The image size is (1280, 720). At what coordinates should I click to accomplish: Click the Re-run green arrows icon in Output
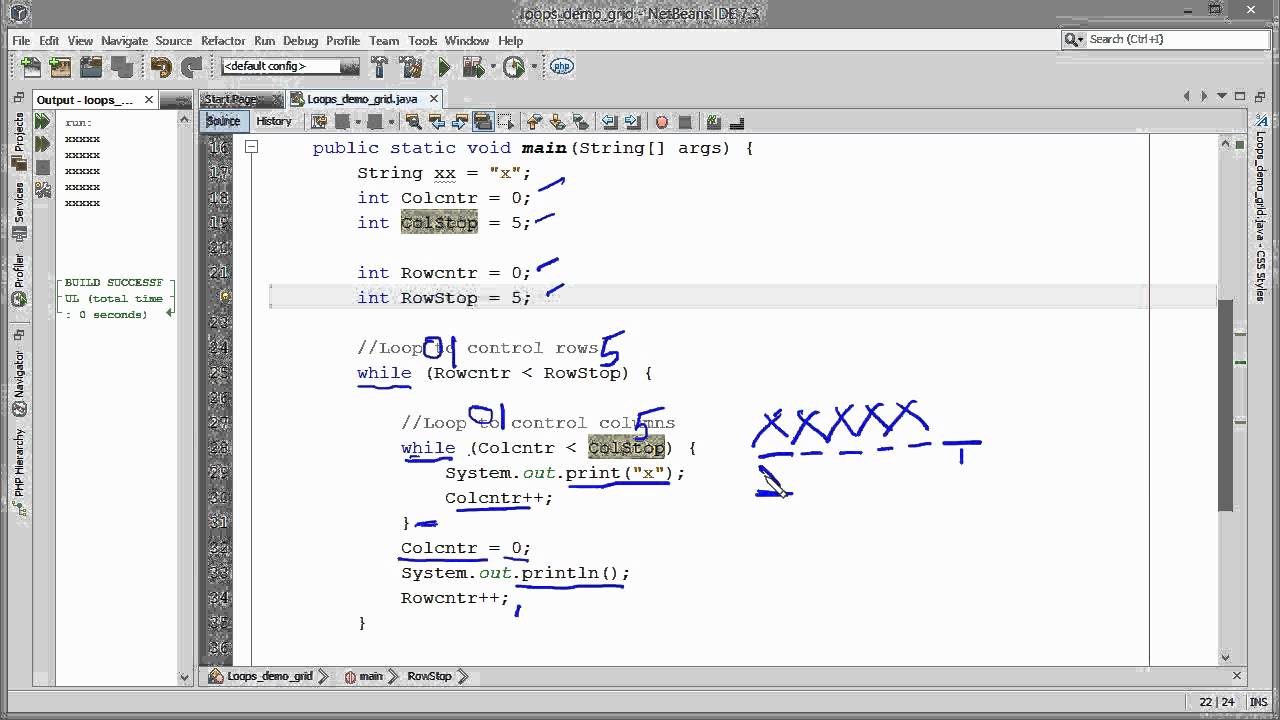click(x=42, y=121)
